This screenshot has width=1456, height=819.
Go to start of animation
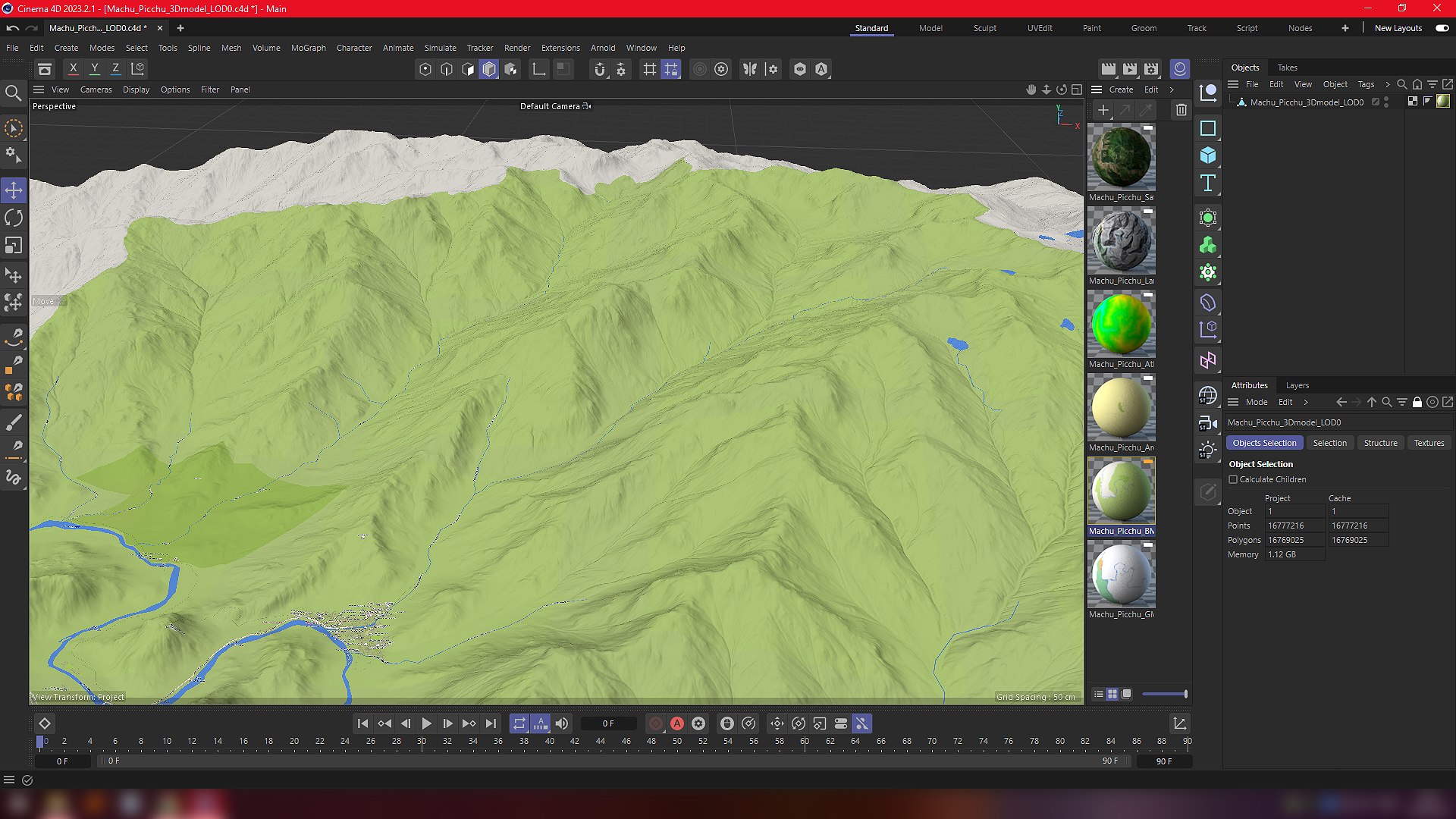click(x=362, y=723)
